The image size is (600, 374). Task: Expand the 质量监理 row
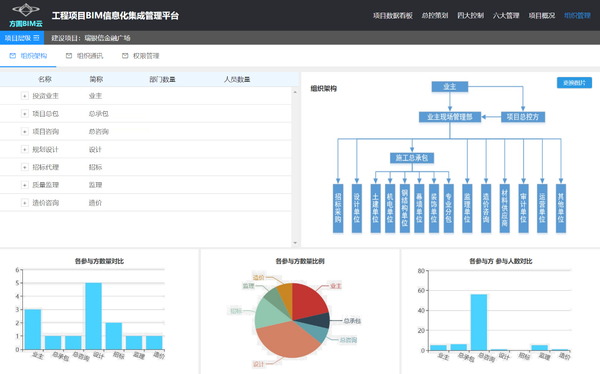pos(24,185)
